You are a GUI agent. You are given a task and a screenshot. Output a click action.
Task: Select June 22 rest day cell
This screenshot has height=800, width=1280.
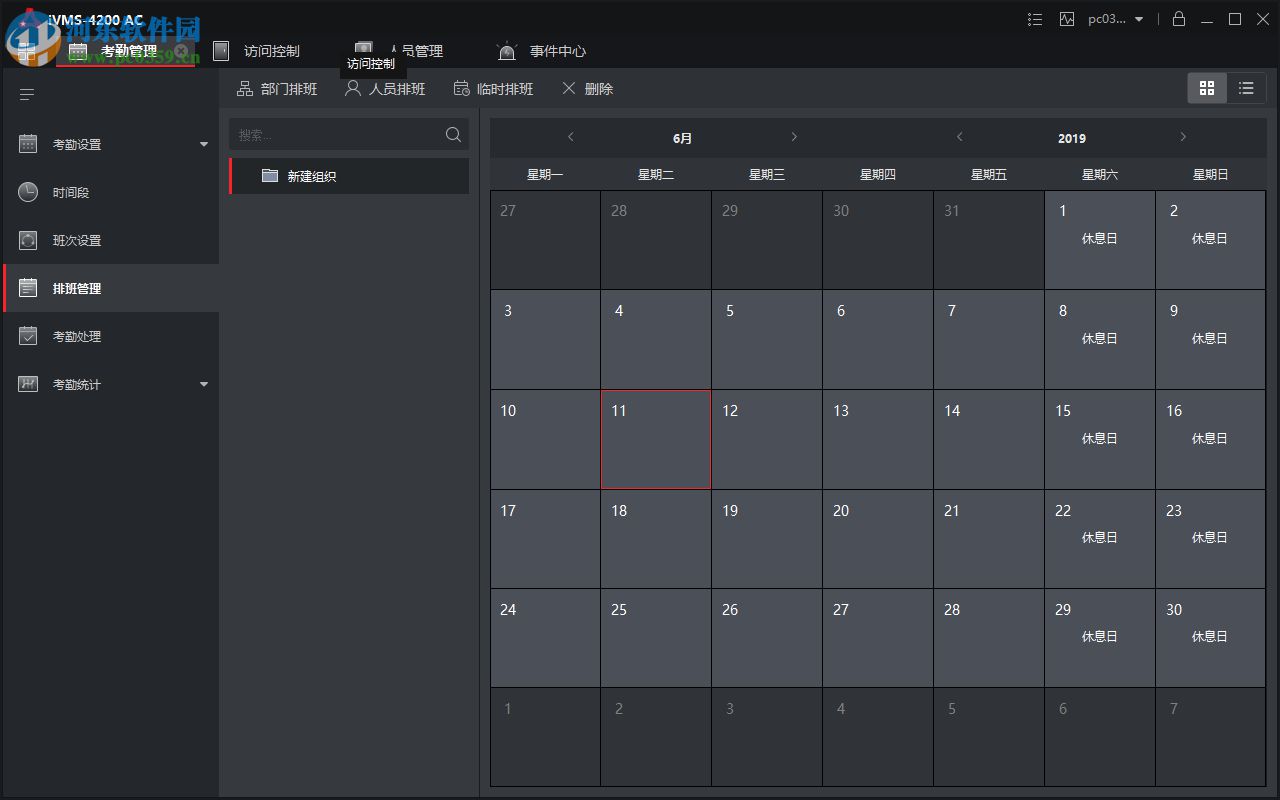coord(1099,539)
